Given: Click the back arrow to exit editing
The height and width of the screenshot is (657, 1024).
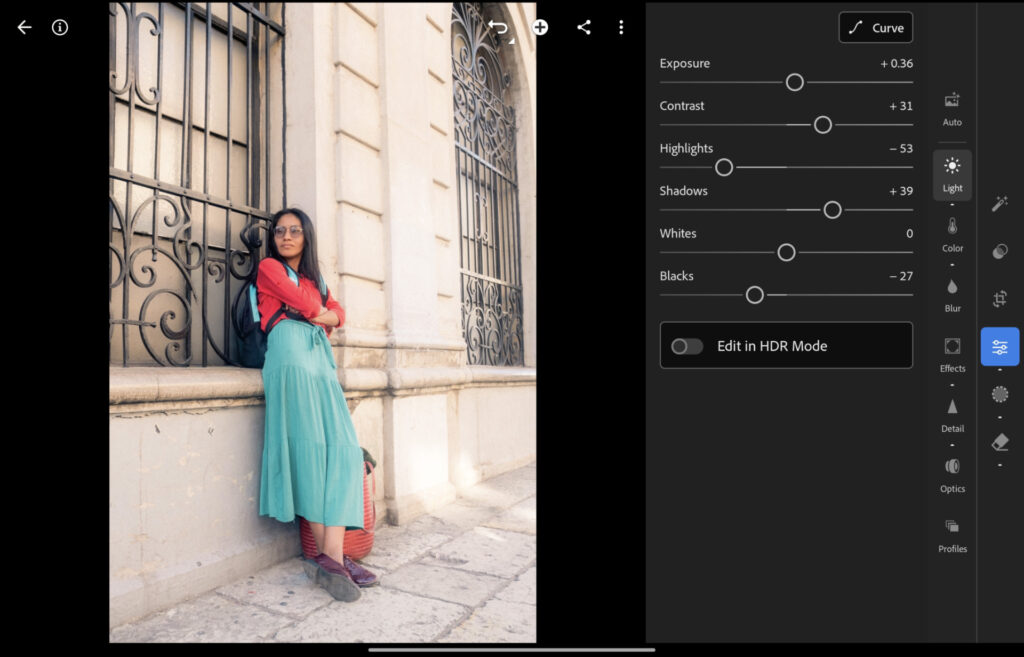Looking at the screenshot, I should coord(23,27).
